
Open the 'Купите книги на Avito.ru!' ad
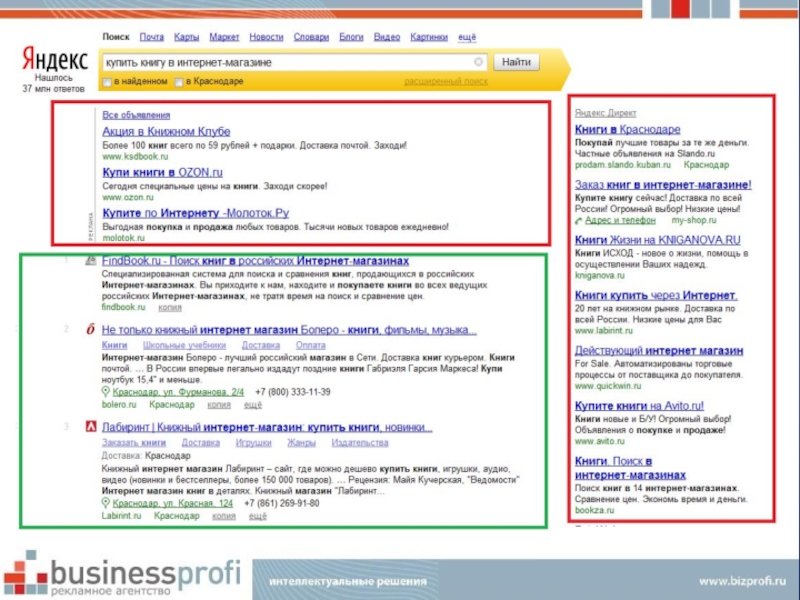tap(639, 406)
